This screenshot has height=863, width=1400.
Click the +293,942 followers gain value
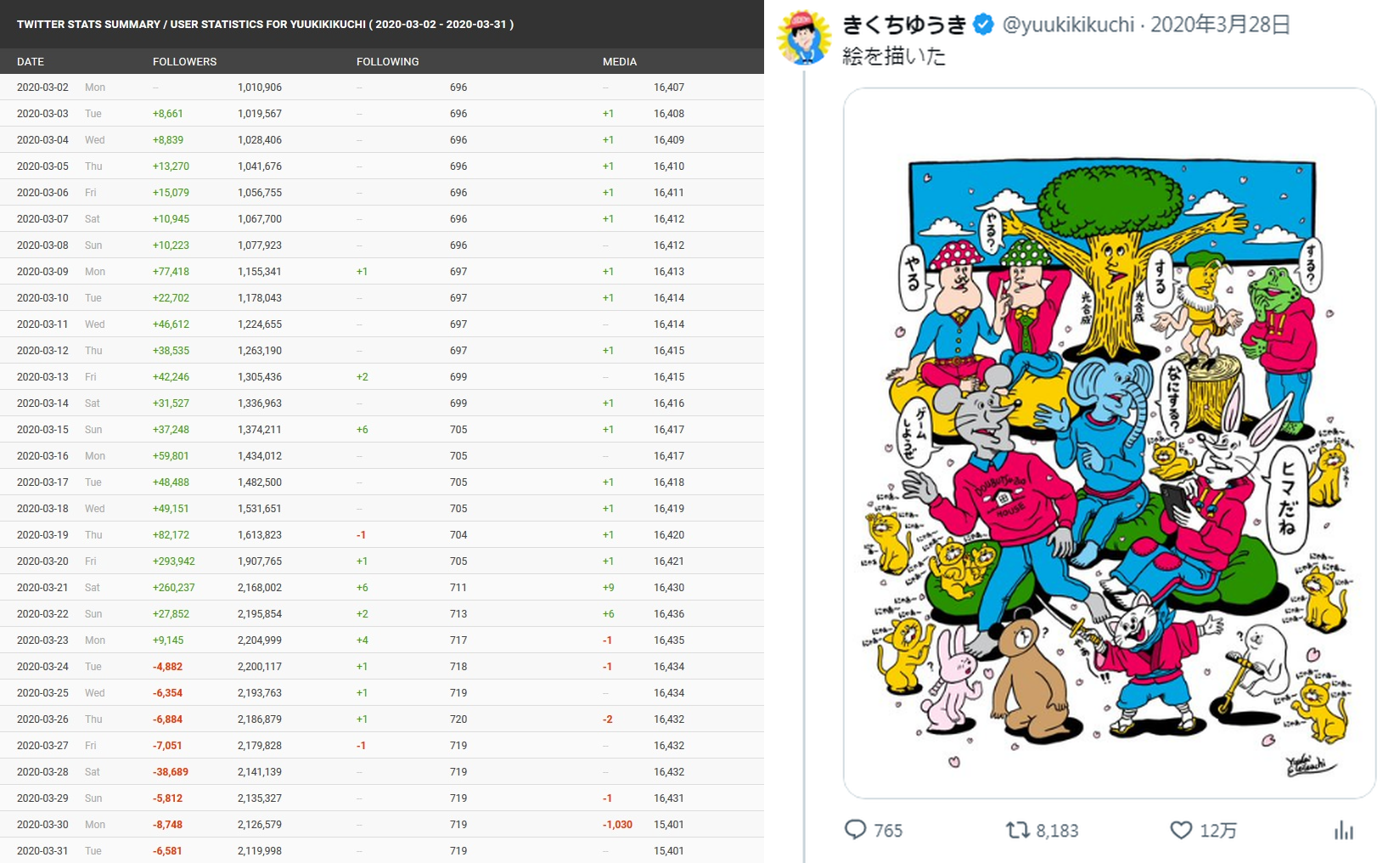point(174,561)
